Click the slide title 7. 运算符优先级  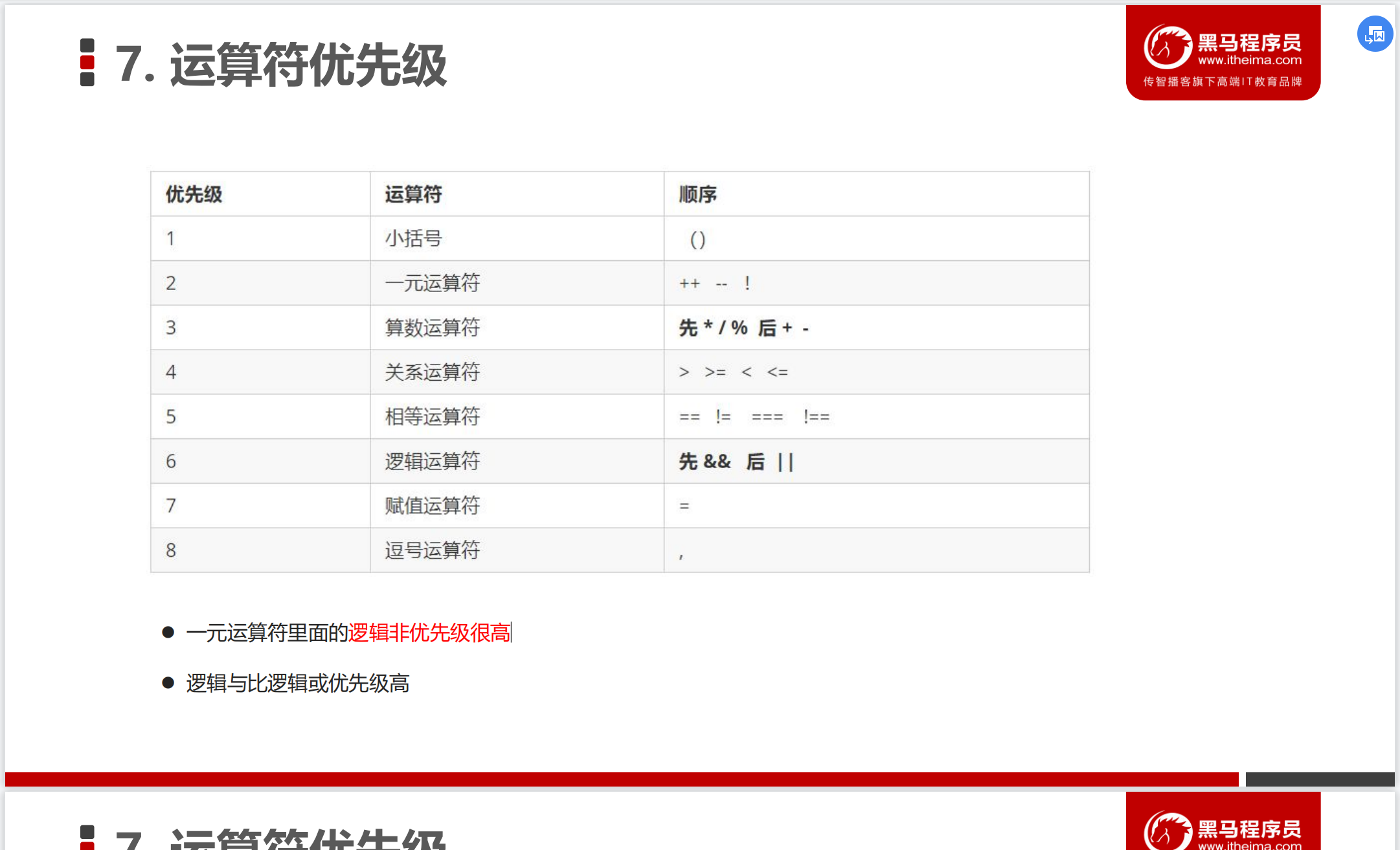click(x=280, y=64)
